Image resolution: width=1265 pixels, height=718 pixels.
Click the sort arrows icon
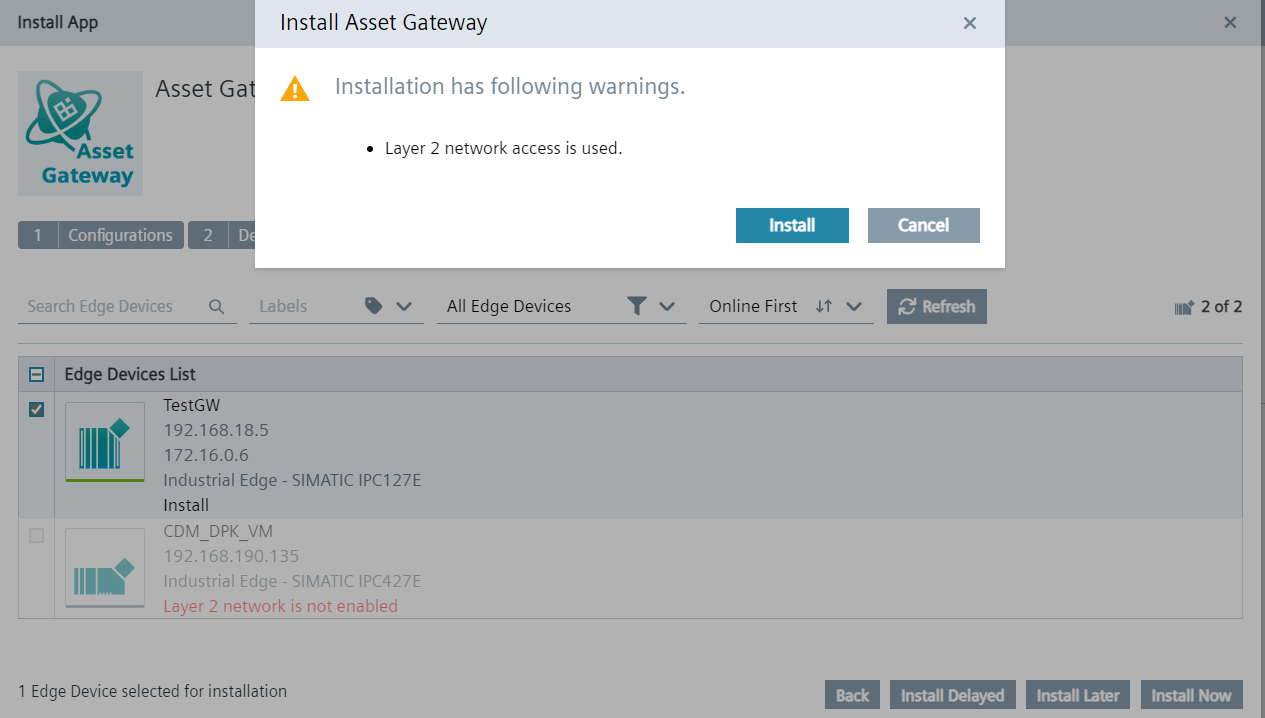[x=823, y=306]
